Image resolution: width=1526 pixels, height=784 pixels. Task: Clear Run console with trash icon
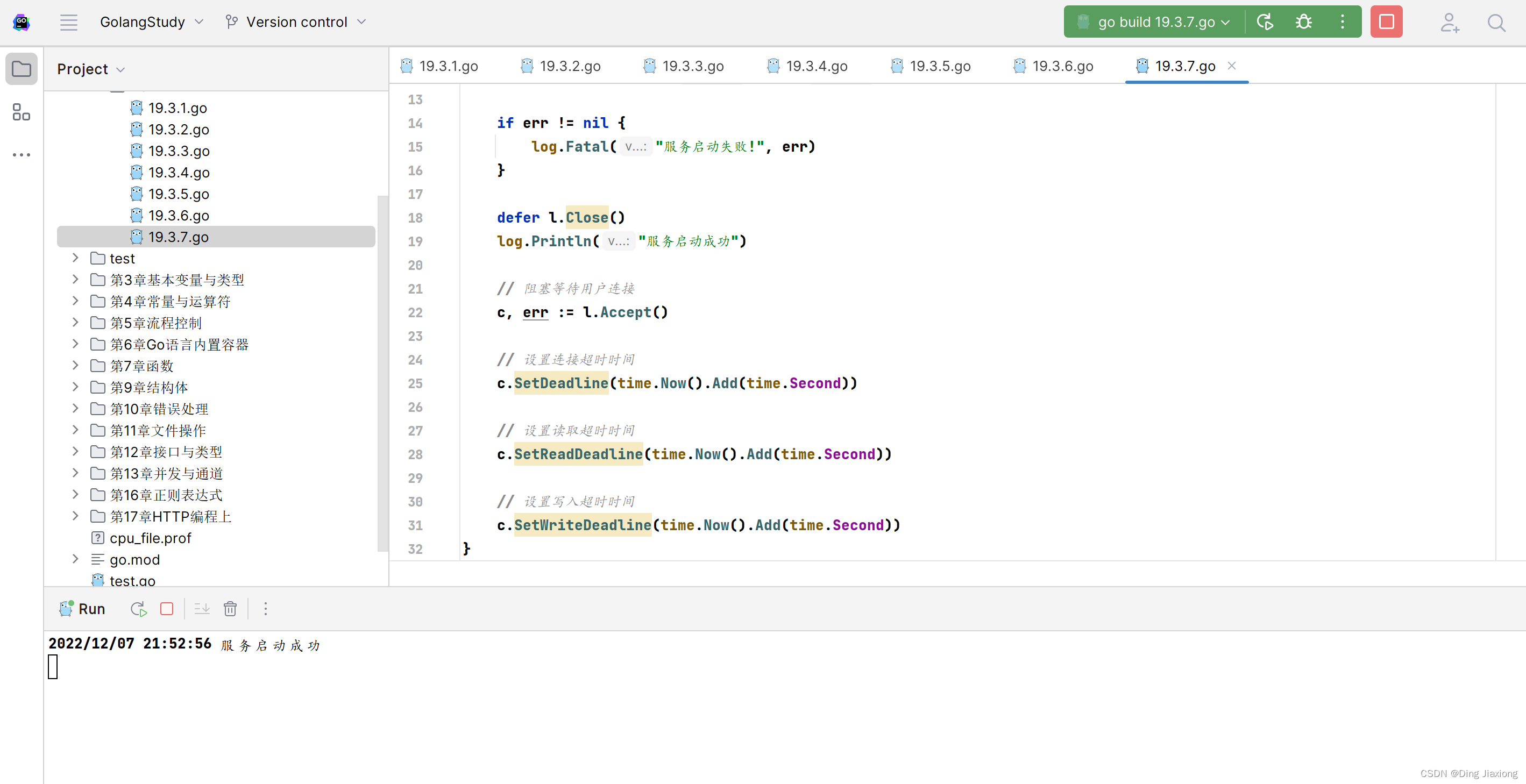[230, 609]
